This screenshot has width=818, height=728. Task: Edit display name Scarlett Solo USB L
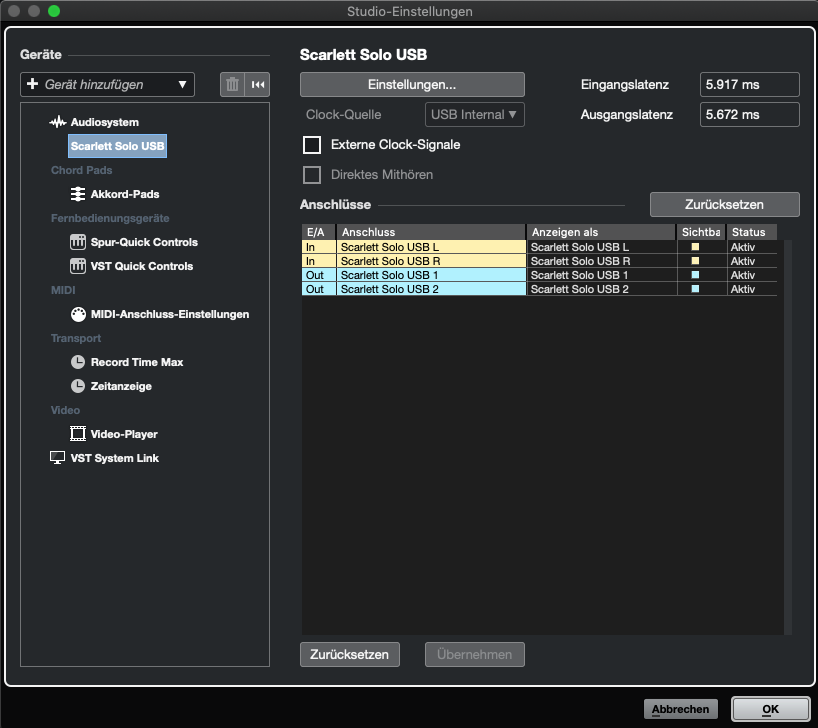602,247
